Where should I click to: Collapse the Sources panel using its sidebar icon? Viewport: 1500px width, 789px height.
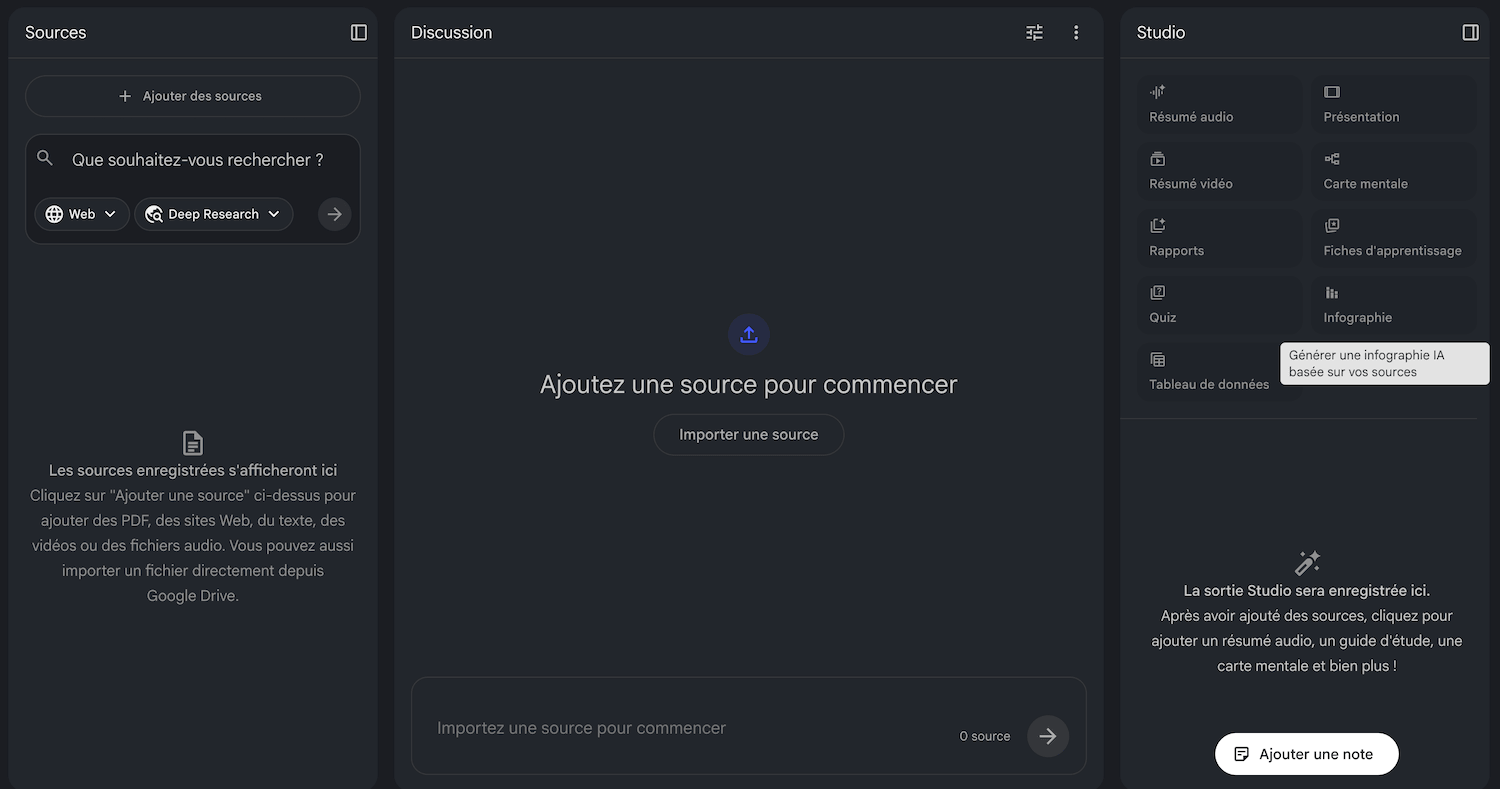pyautogui.click(x=359, y=33)
